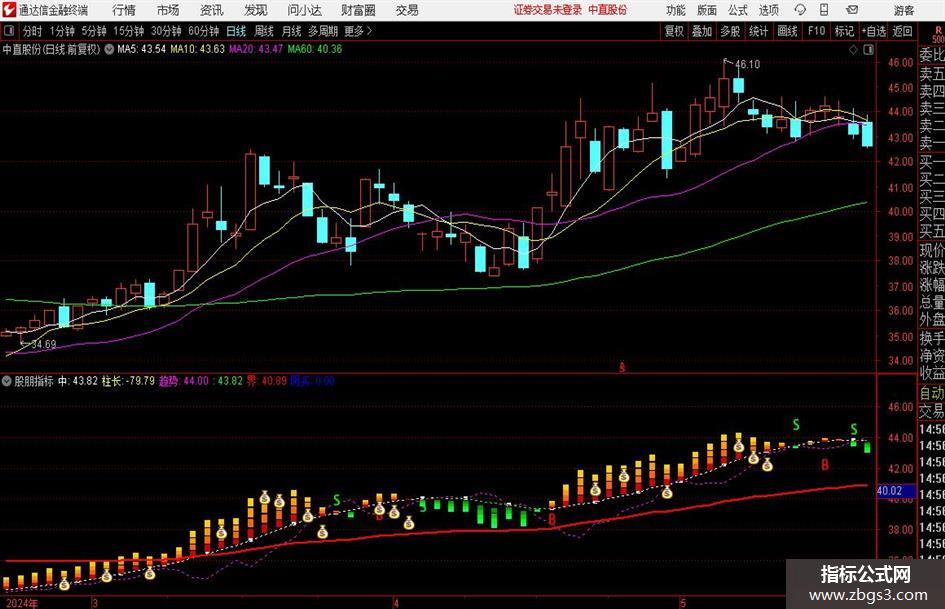
Task: Switch to 60分钟 chart period
Action: (x=203, y=31)
